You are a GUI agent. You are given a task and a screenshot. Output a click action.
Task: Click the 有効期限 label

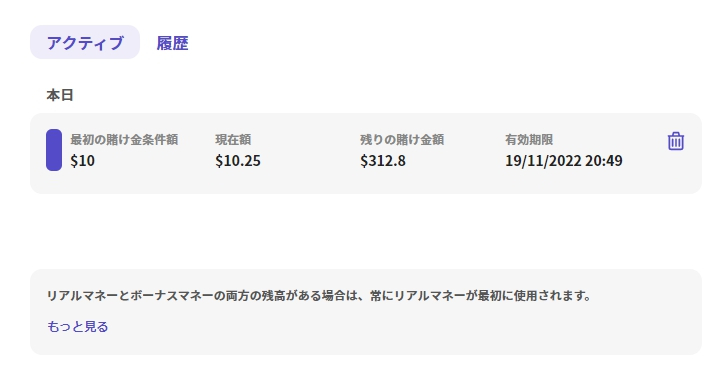pos(529,139)
